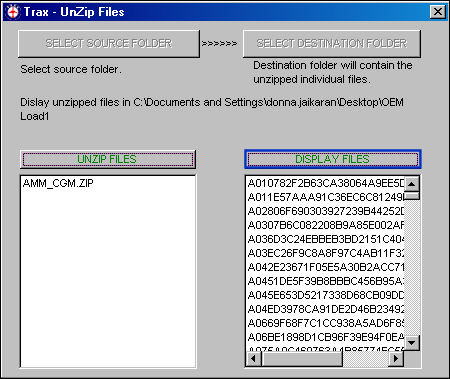Select file starting with A0451DE5F39B
Screen dimensions: 450x379
tap(326, 281)
